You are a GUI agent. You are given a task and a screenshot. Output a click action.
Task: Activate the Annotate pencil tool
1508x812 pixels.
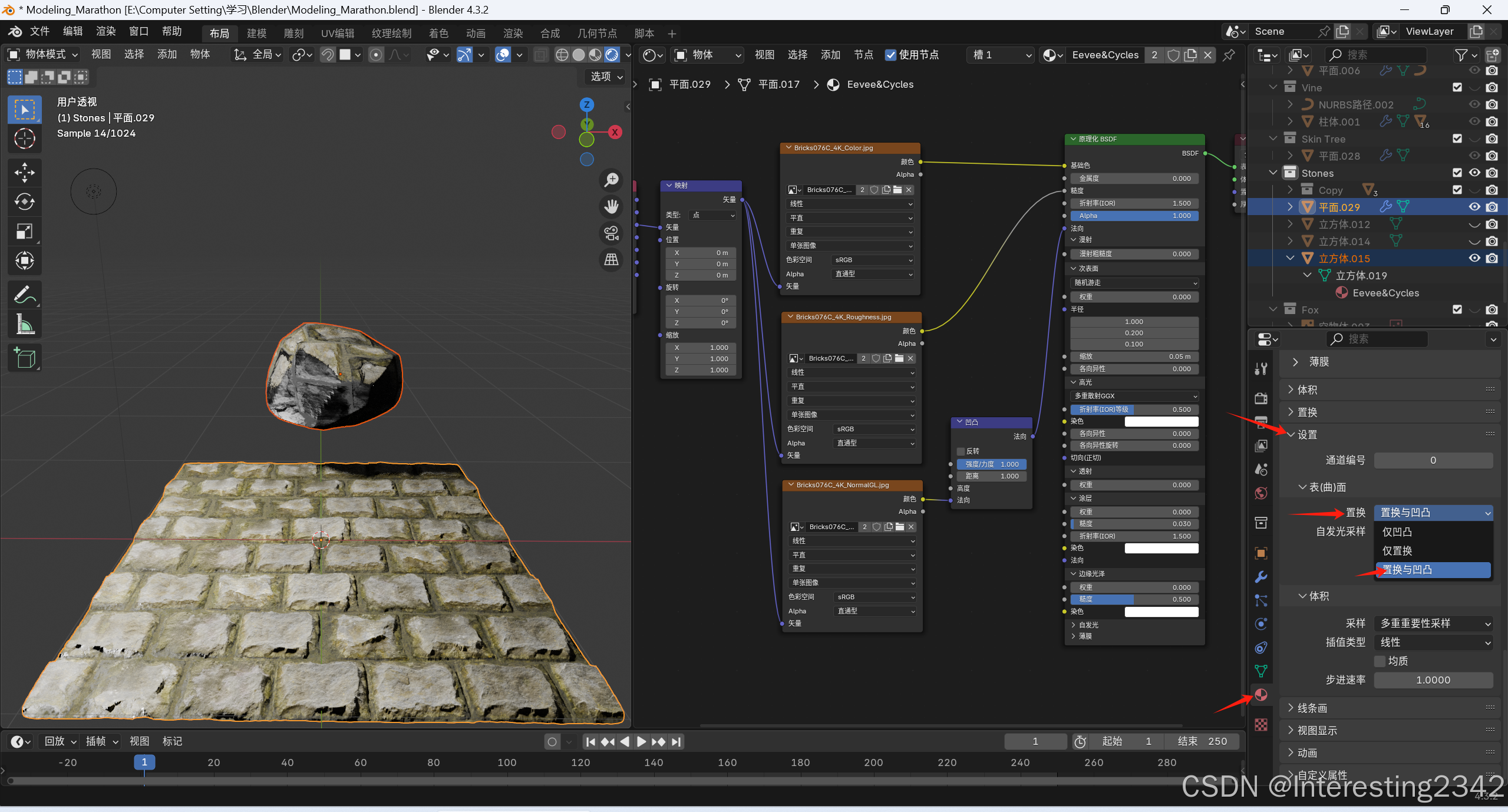pyautogui.click(x=24, y=294)
